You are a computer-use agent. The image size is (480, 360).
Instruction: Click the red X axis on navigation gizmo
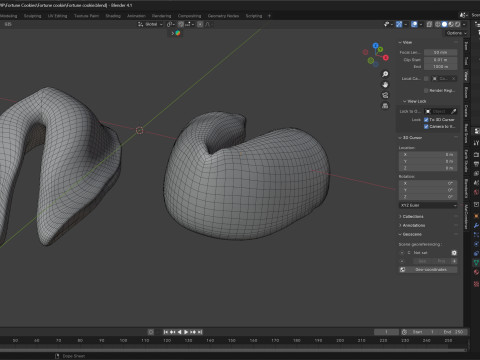pos(386,58)
